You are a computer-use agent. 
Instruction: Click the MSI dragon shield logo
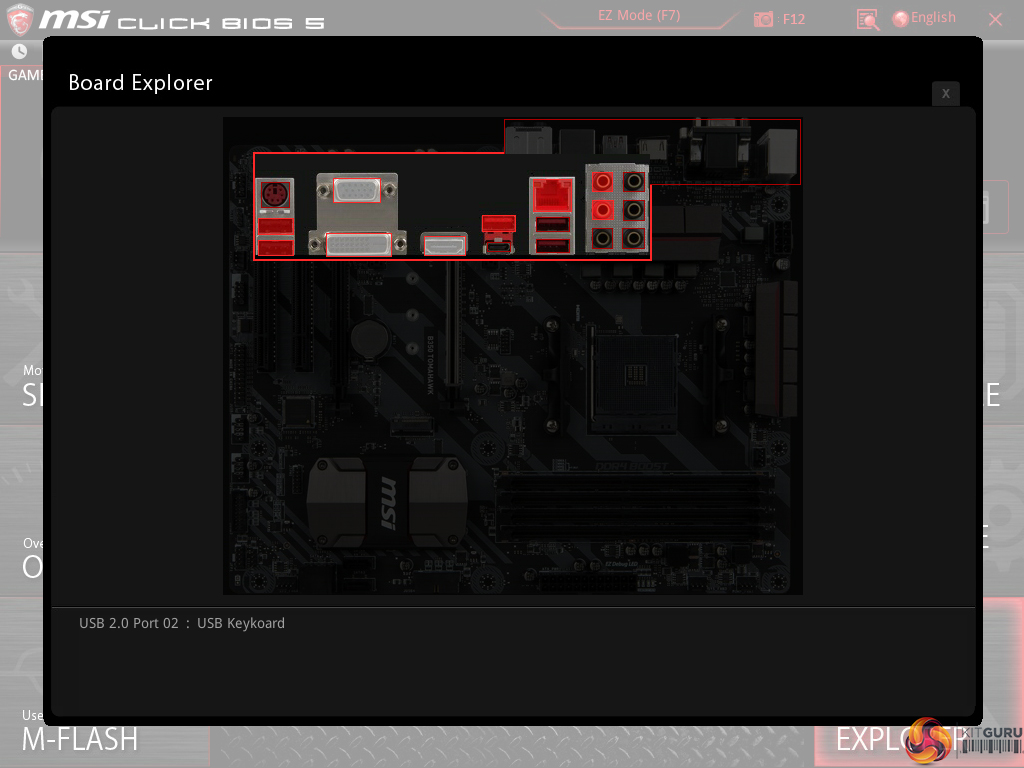coord(20,19)
